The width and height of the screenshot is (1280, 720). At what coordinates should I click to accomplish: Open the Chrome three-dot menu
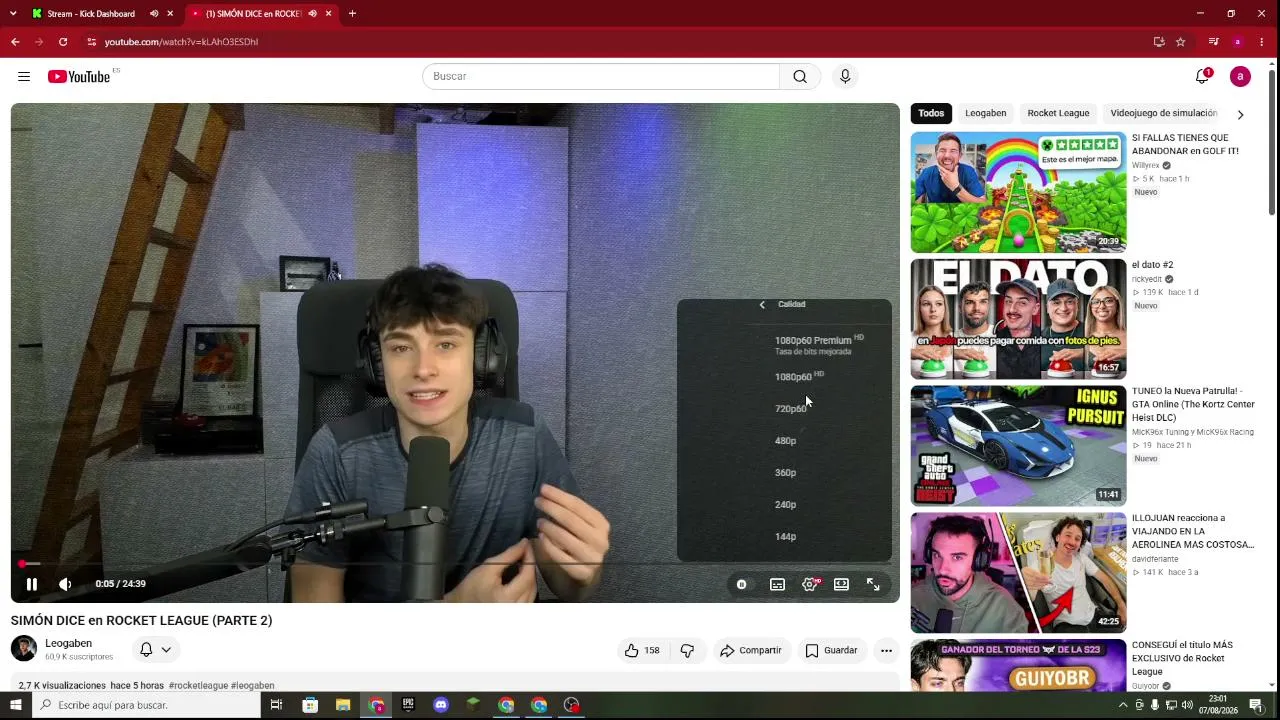point(1262,42)
